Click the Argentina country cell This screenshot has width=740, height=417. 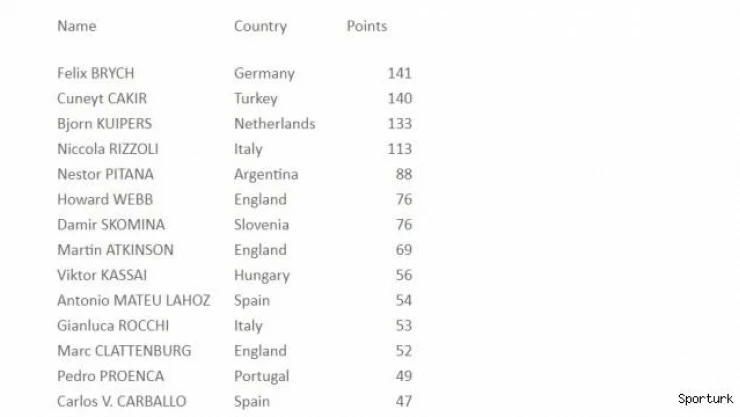pyautogui.click(x=266, y=174)
